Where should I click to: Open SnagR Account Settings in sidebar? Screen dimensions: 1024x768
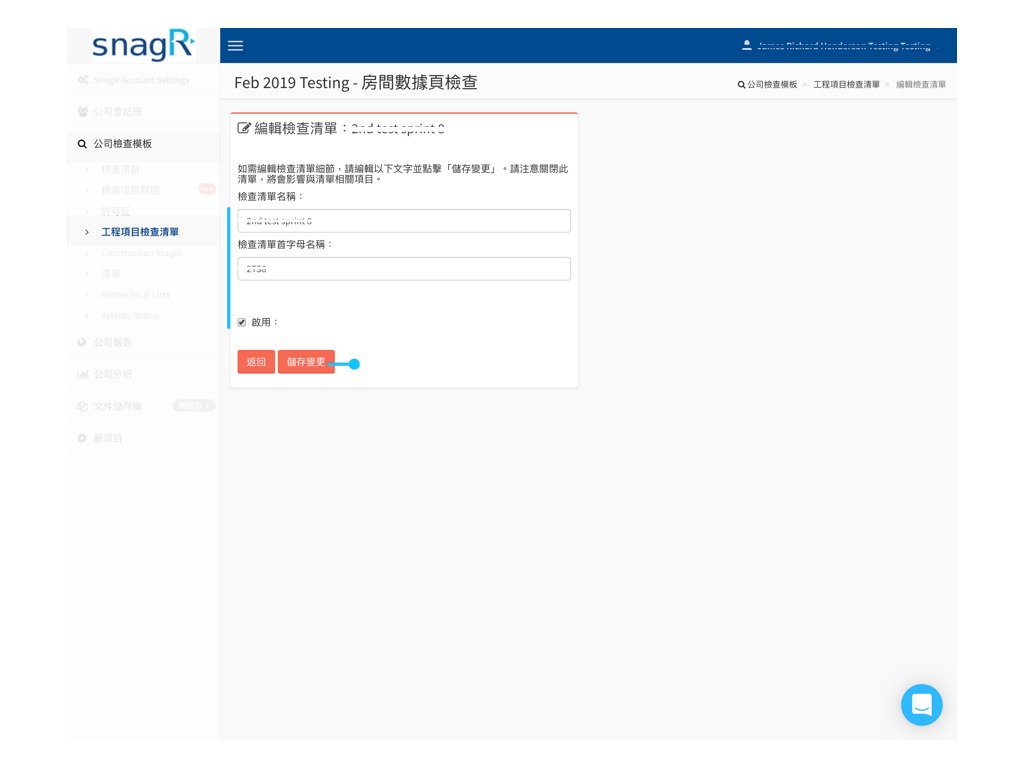pyautogui.click(x=143, y=80)
